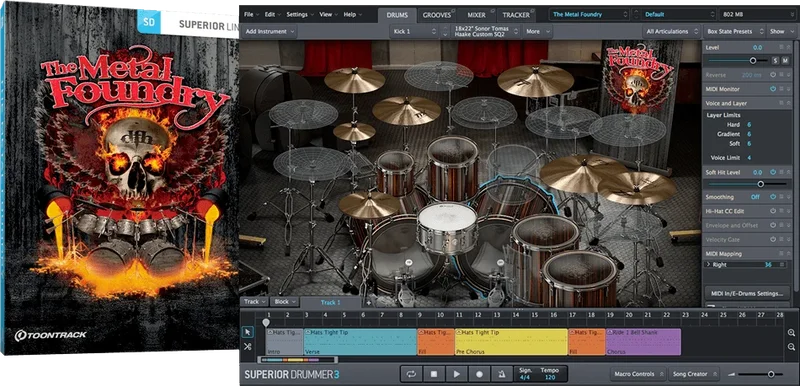Enable Envelope and Offset power button

[x=773, y=225]
